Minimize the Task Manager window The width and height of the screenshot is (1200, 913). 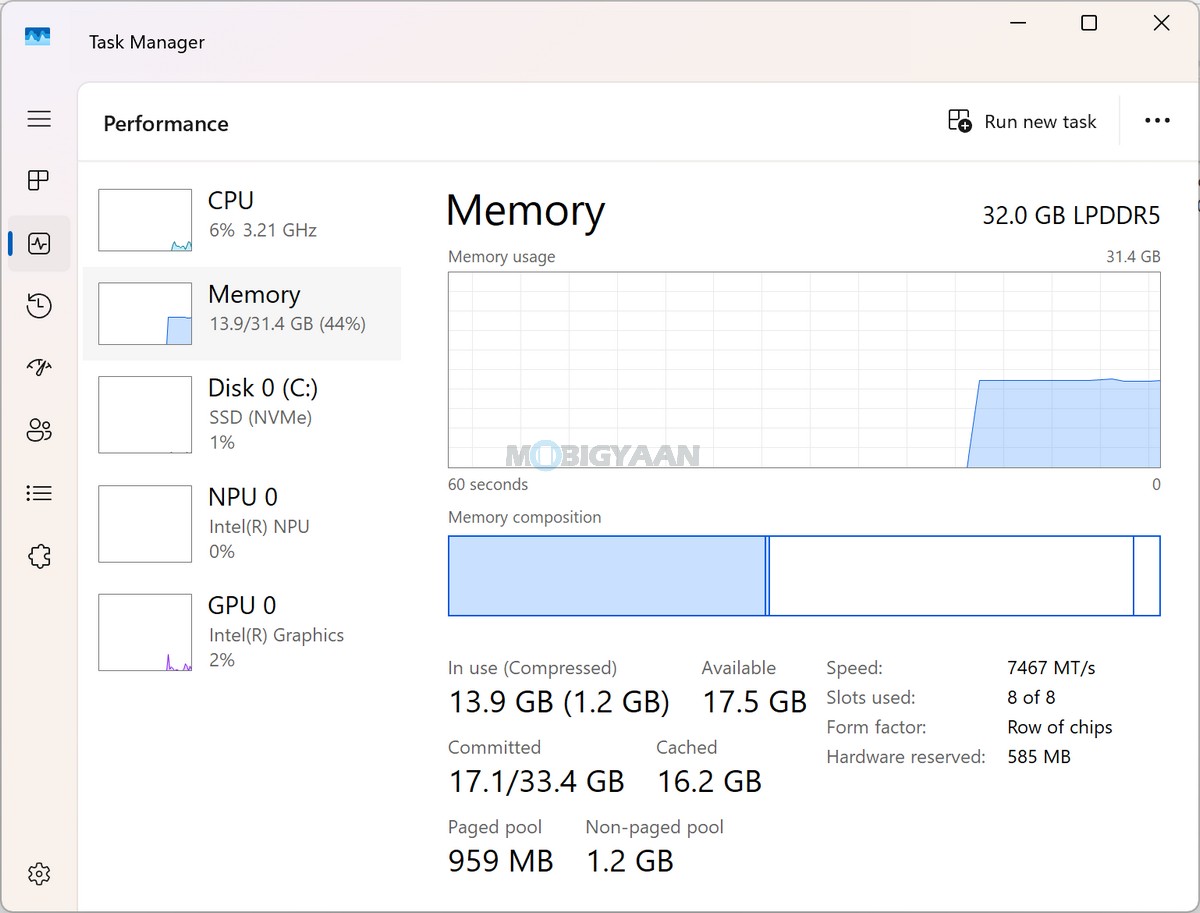pyautogui.click(x=1017, y=23)
